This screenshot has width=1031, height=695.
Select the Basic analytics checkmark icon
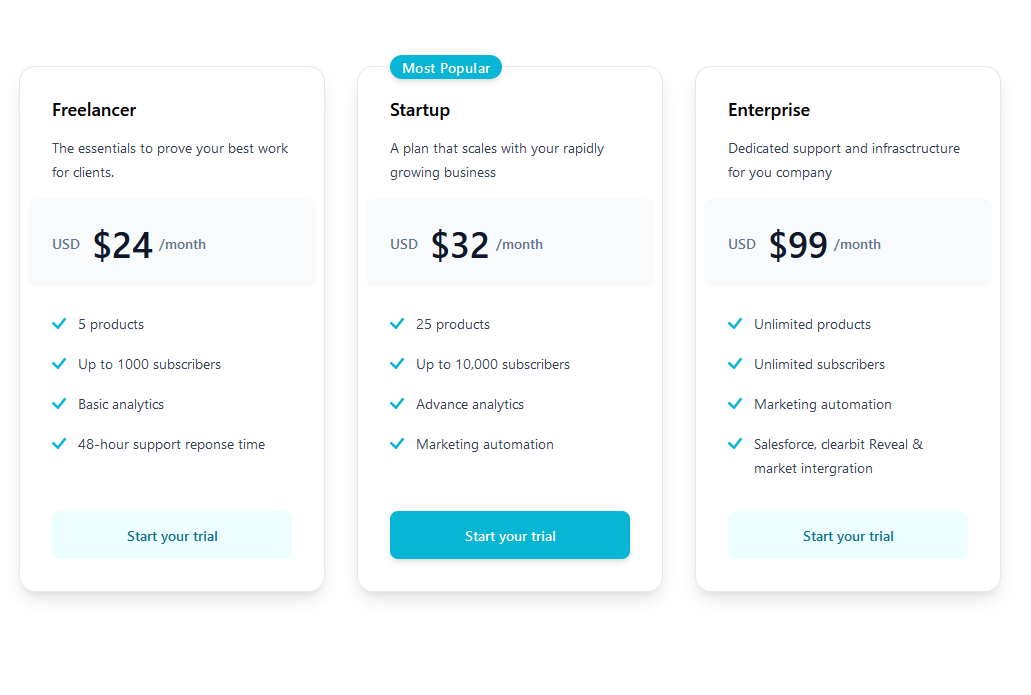[59, 404]
